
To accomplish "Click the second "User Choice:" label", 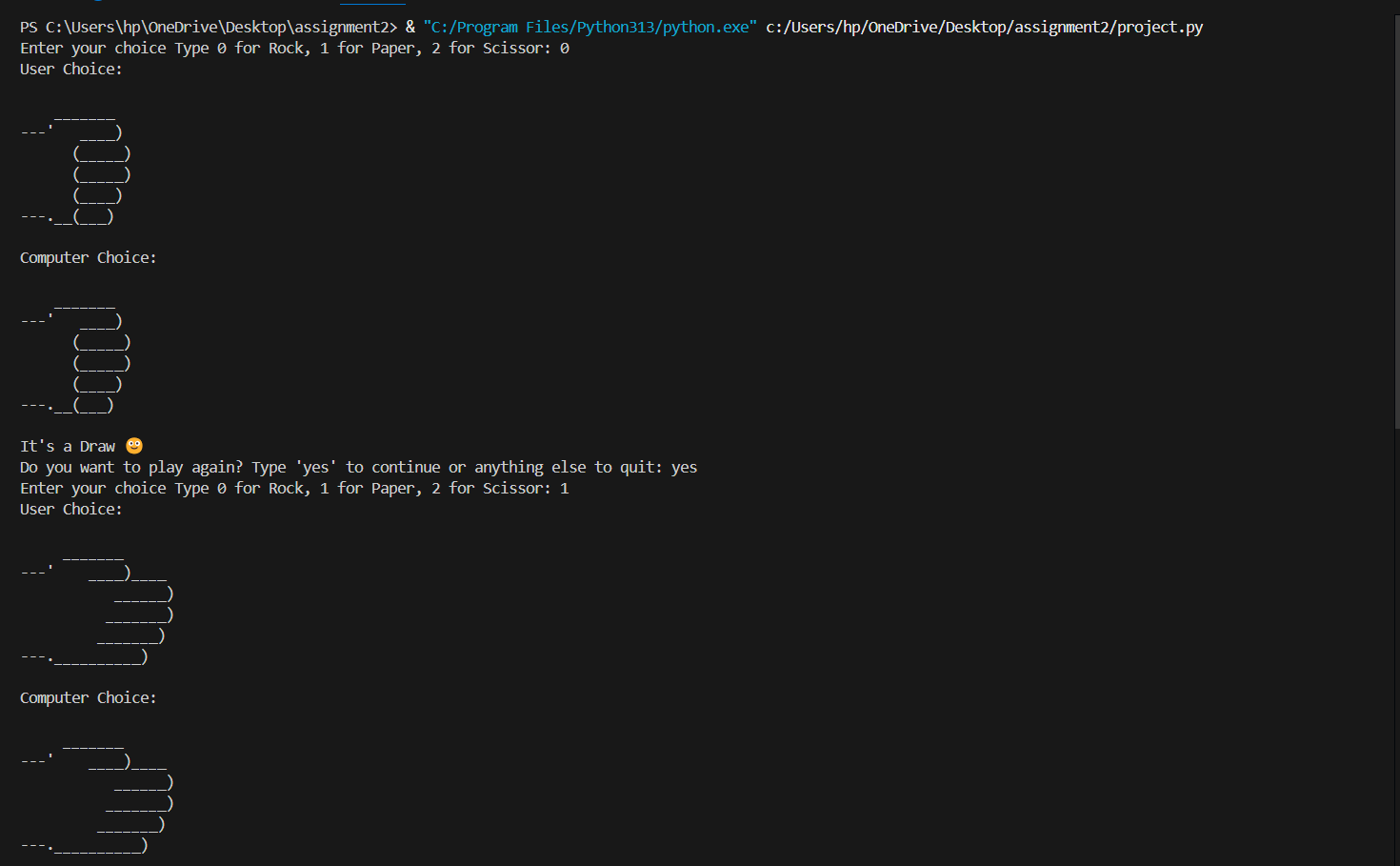I will [x=71, y=509].
